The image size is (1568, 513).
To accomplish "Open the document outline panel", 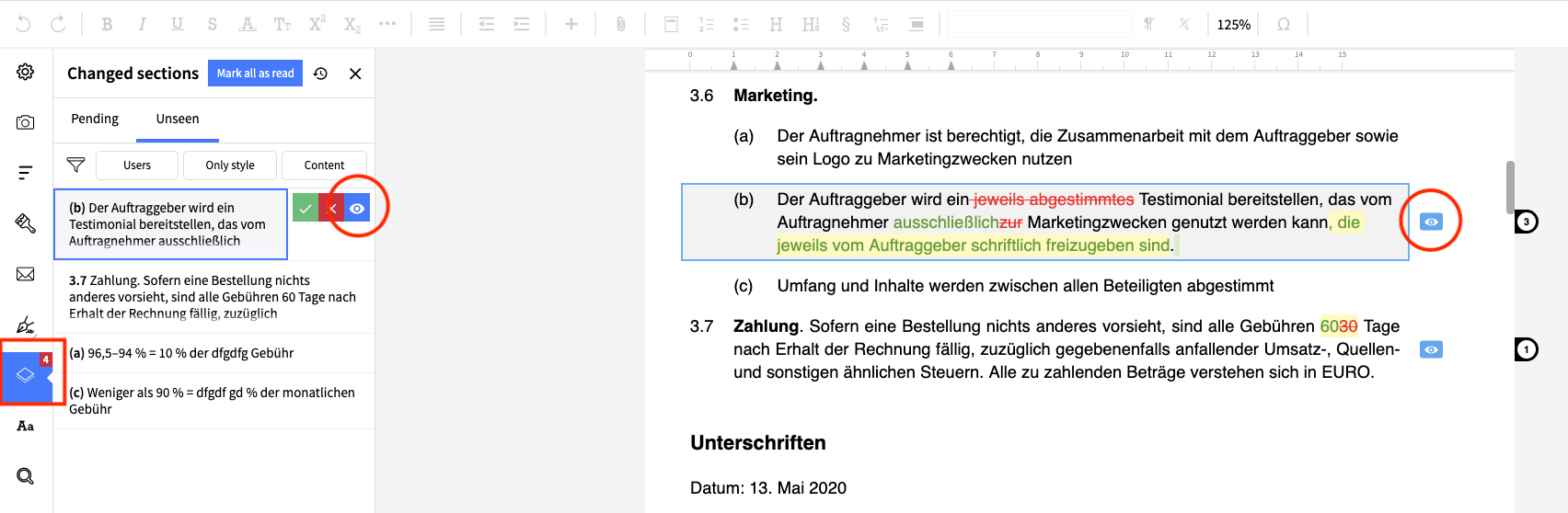I will point(26,173).
